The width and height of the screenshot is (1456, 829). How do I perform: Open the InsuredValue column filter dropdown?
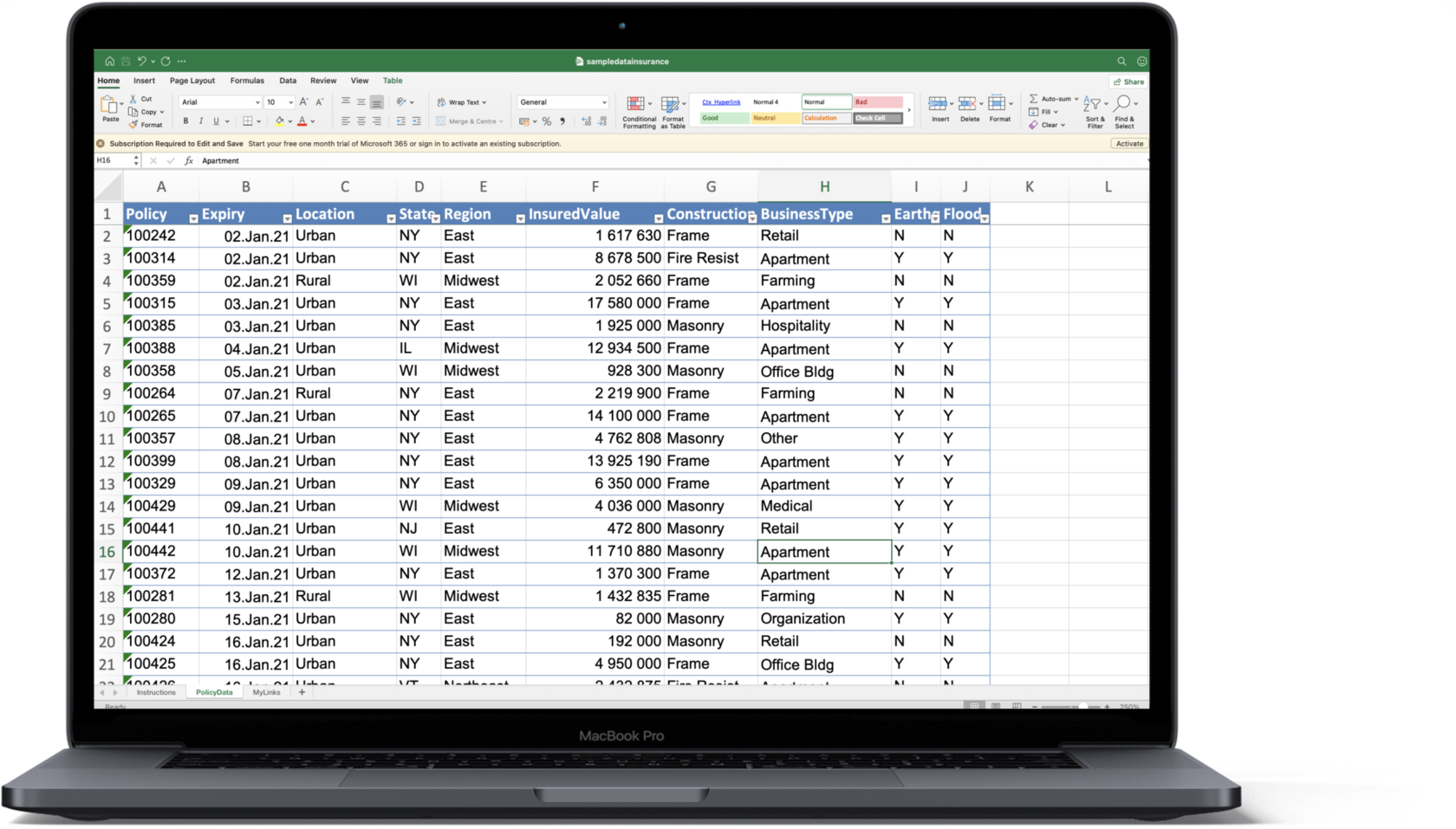click(659, 218)
